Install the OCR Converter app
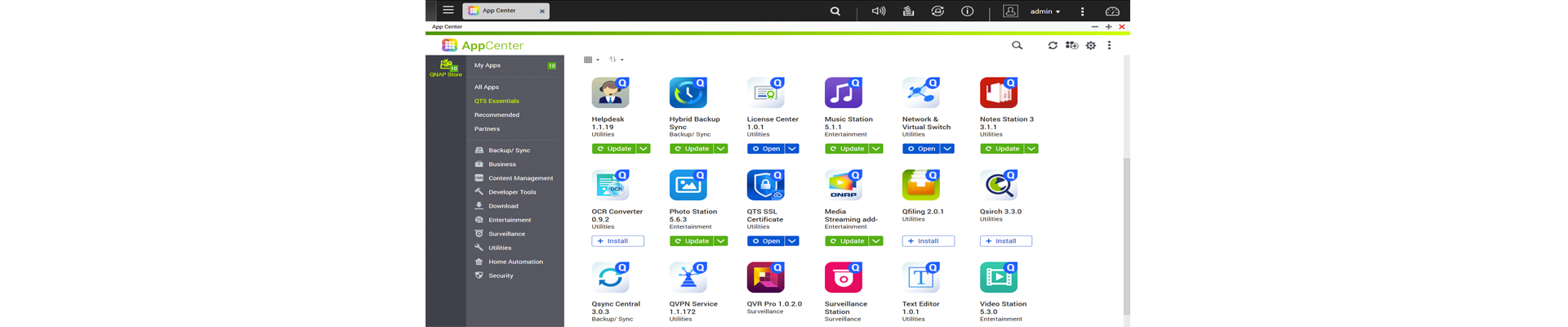 pyautogui.click(x=617, y=241)
